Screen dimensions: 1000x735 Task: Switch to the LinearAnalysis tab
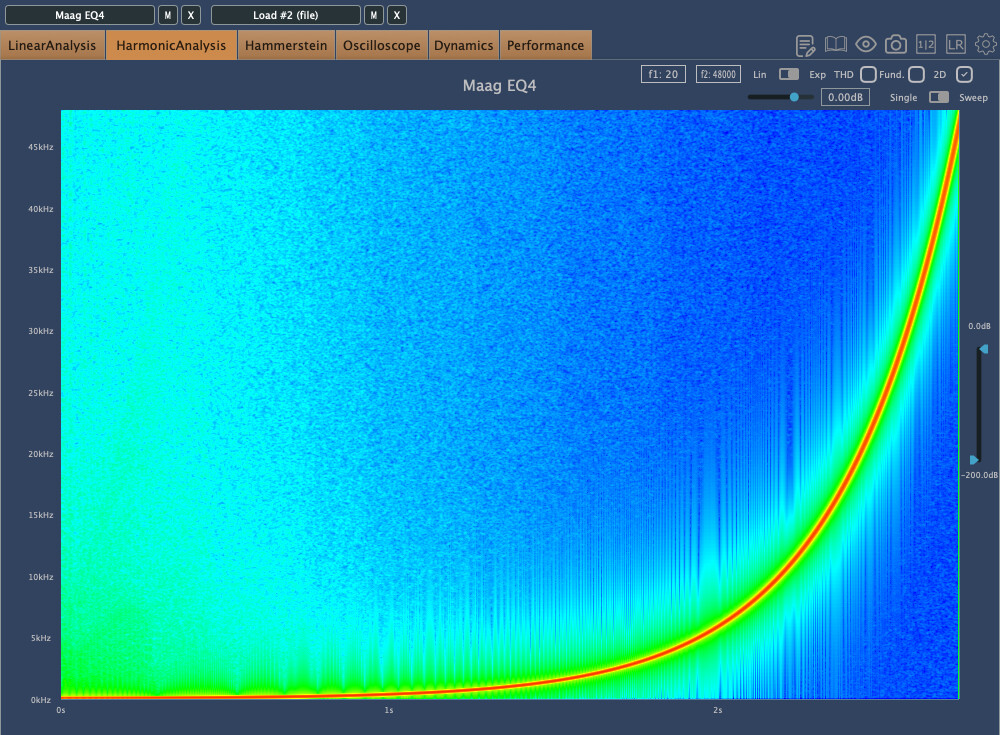click(52, 45)
